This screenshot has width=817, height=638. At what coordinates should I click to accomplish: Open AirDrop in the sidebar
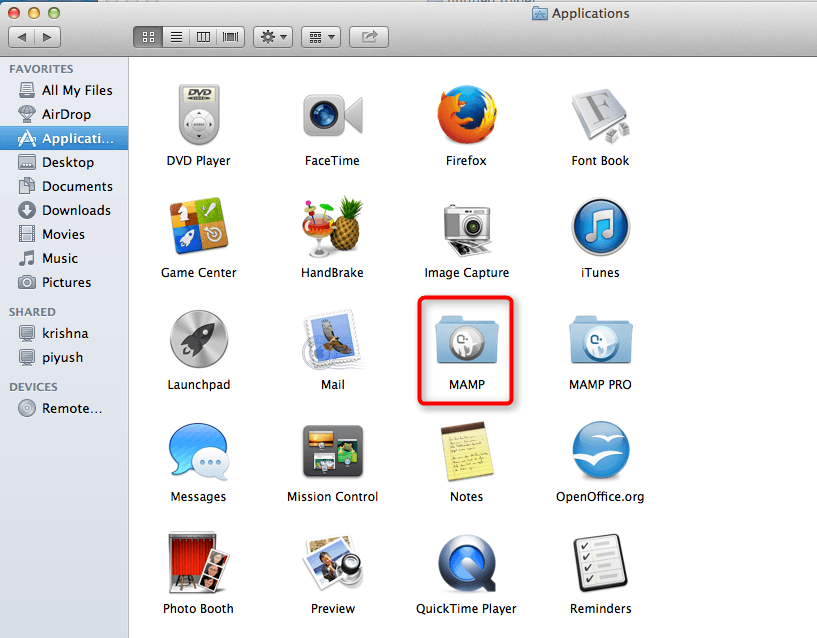(x=64, y=114)
